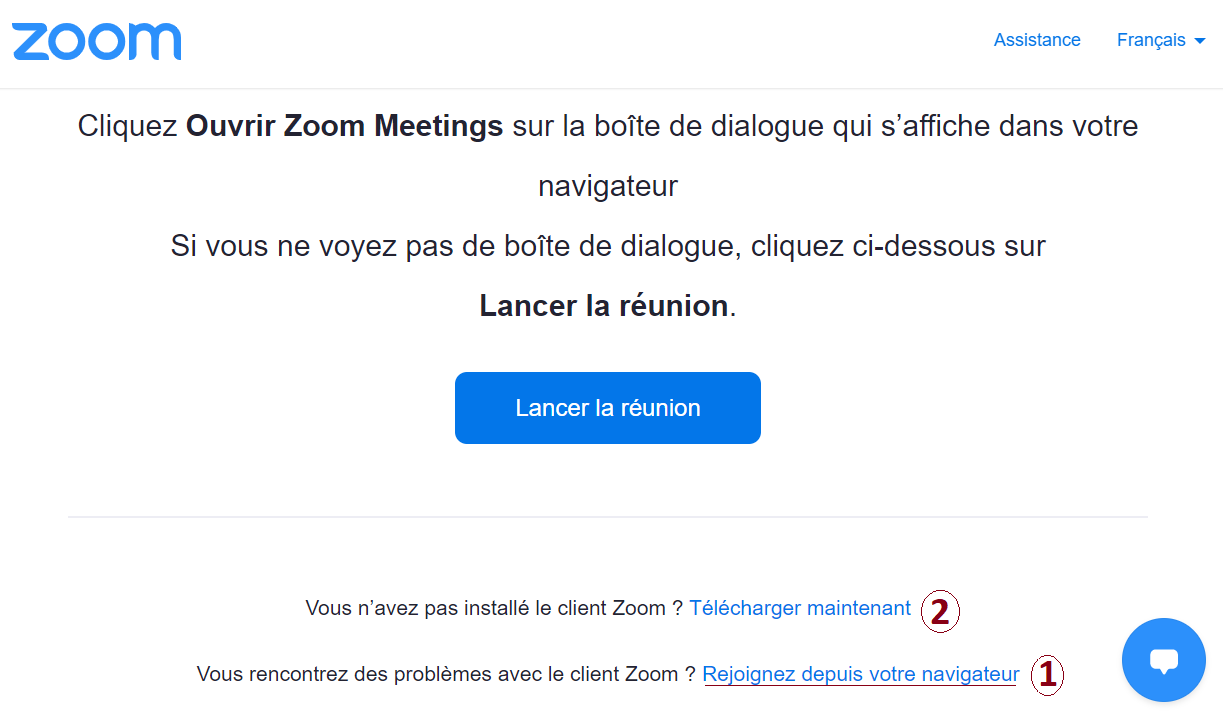The height and width of the screenshot is (719, 1223).
Task: Follow the Rejoignez depuis votre navigateur link
Action: tap(861, 674)
